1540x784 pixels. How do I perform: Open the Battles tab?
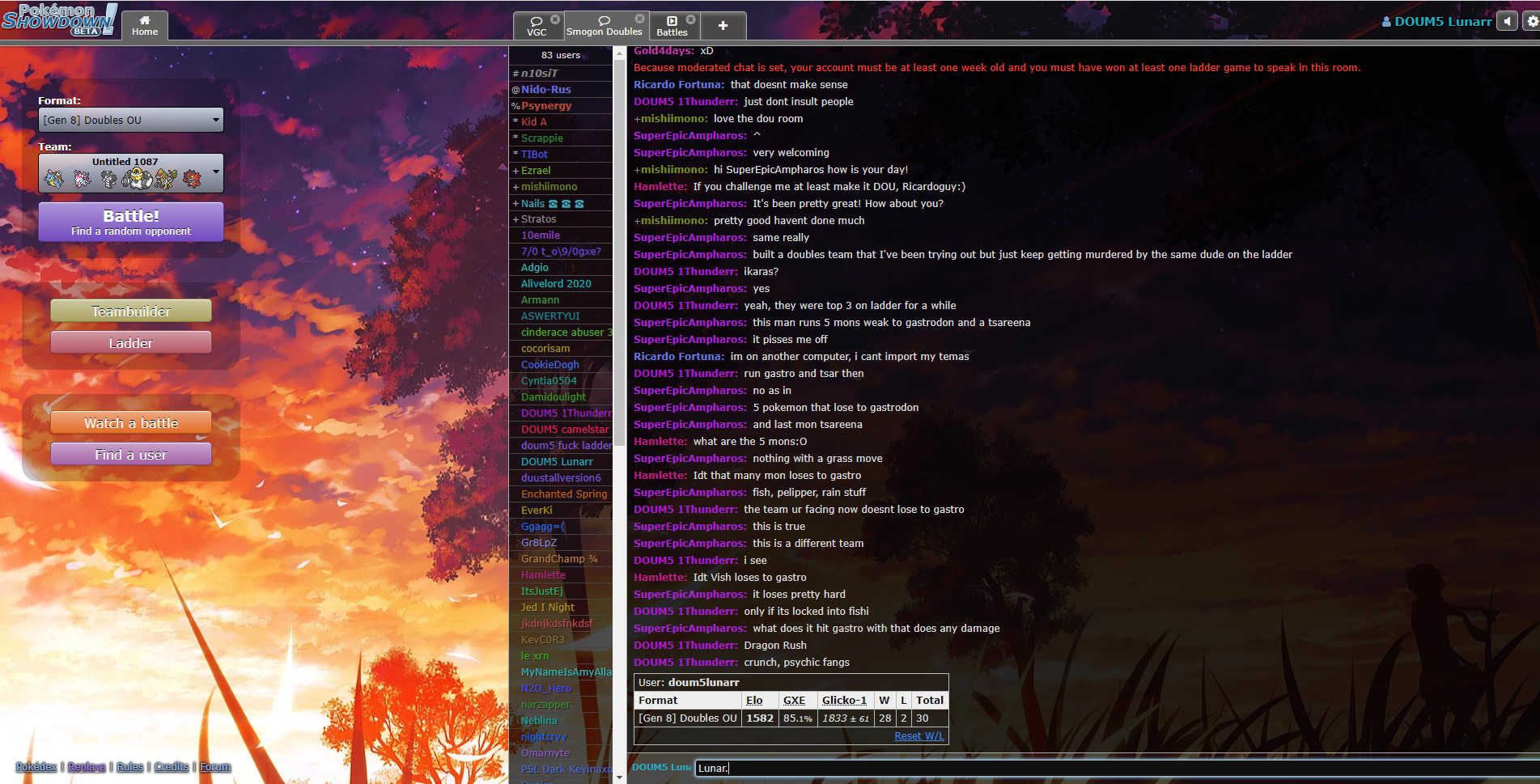[672, 26]
